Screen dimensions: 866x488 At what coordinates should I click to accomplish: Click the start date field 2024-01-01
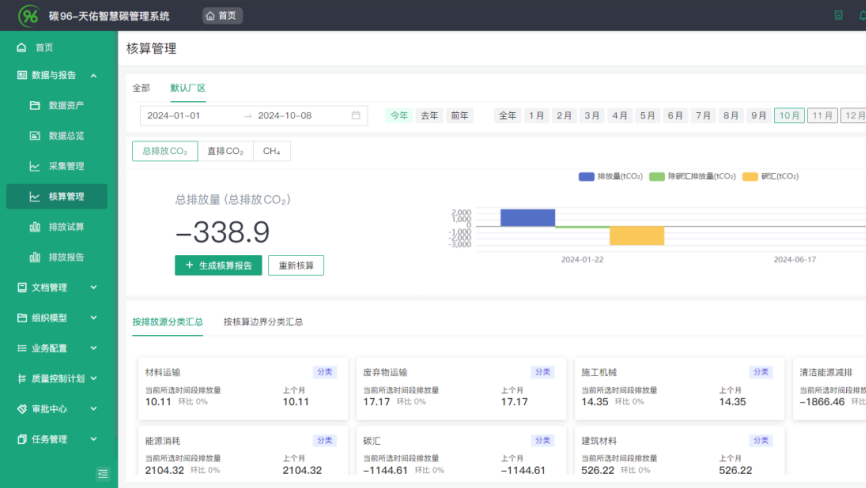click(175, 115)
